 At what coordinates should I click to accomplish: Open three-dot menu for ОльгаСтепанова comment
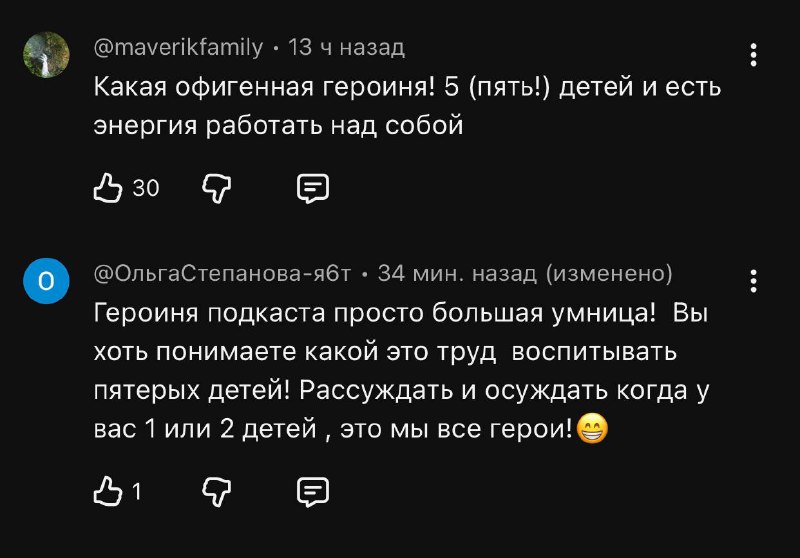point(754,281)
